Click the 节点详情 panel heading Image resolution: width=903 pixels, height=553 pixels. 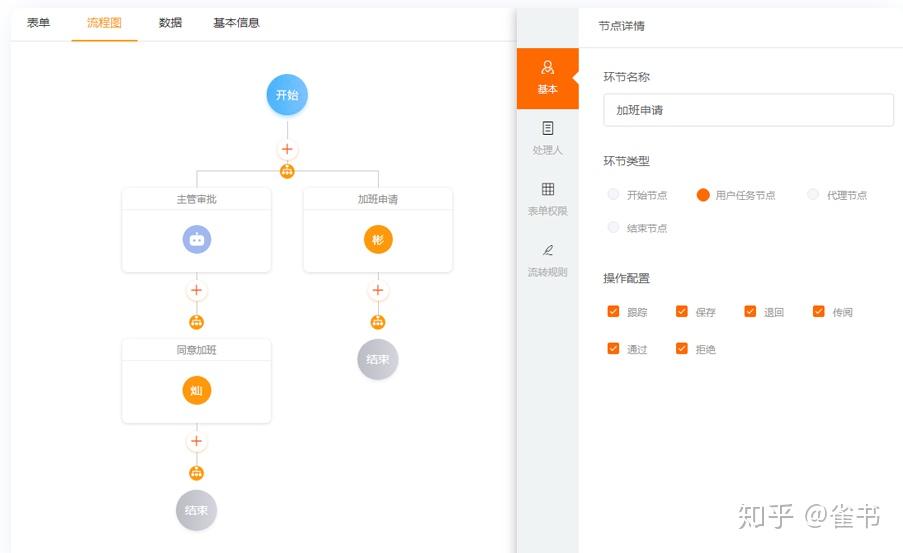pyautogui.click(x=621, y=26)
